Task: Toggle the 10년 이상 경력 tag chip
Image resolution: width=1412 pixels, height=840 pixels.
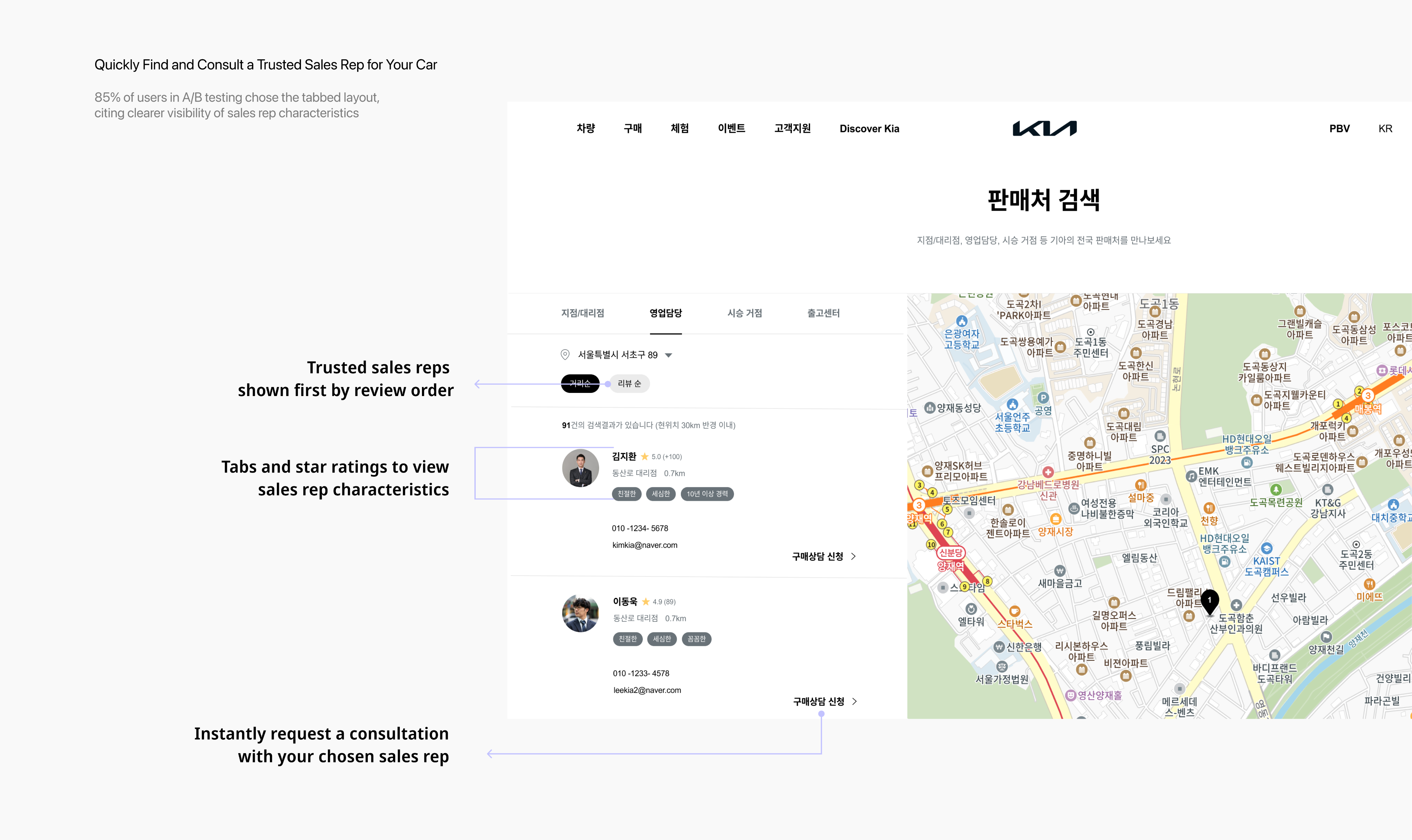Action: pyautogui.click(x=707, y=494)
